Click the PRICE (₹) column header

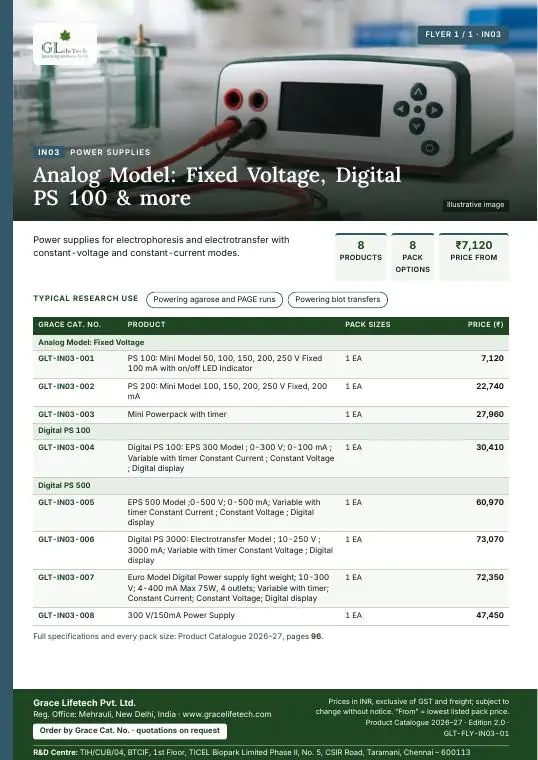[485, 325]
